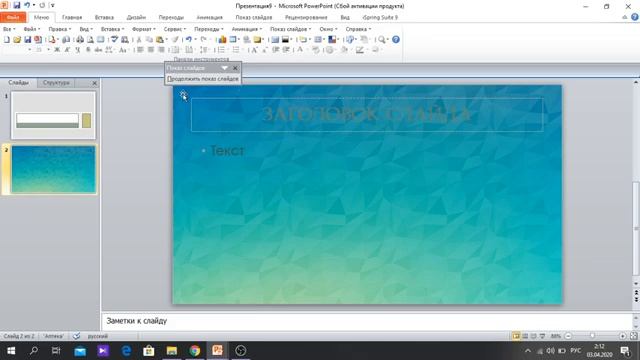Open the Все dropdown menu

point(9,29)
